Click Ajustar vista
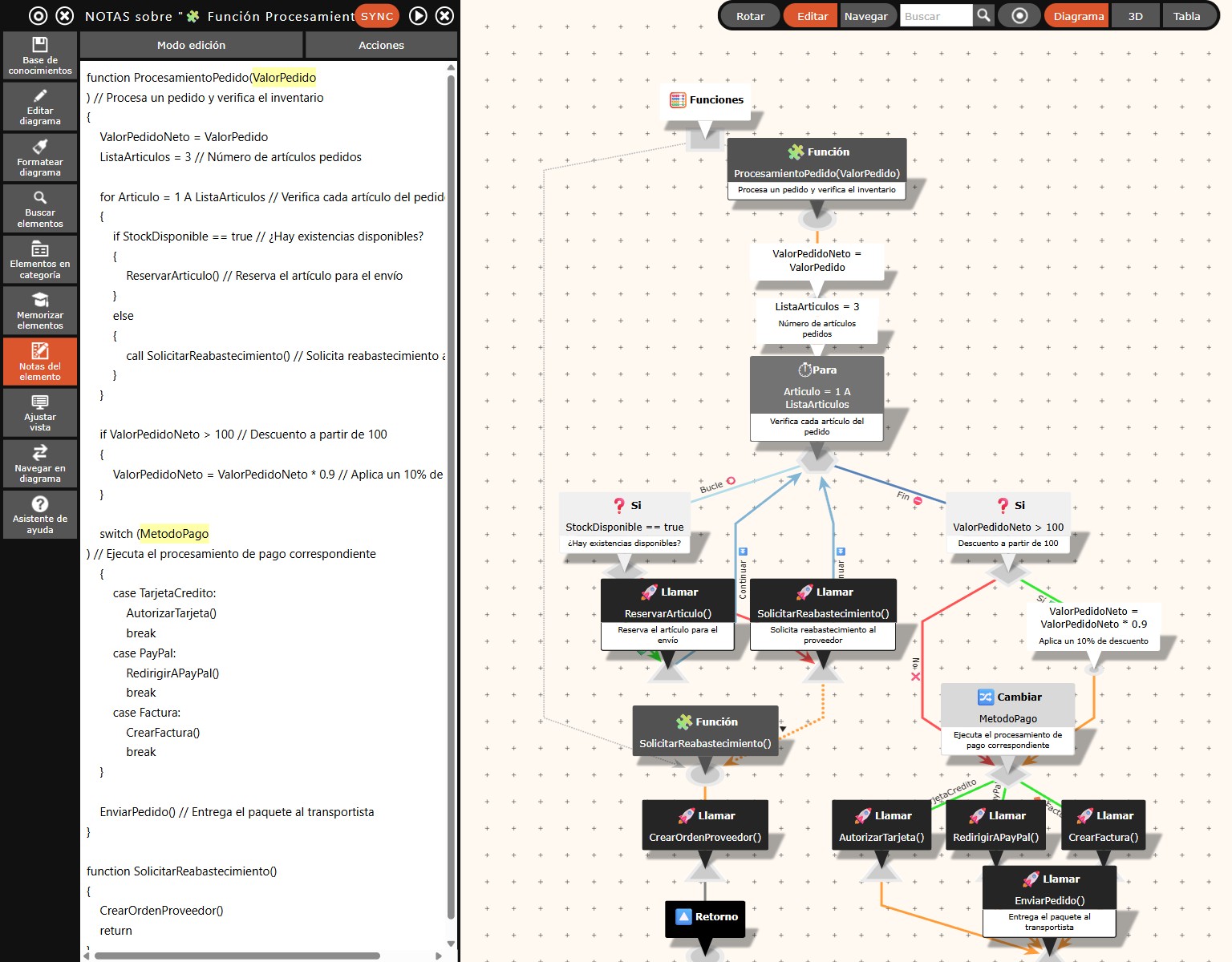The height and width of the screenshot is (962, 1232). (x=40, y=412)
